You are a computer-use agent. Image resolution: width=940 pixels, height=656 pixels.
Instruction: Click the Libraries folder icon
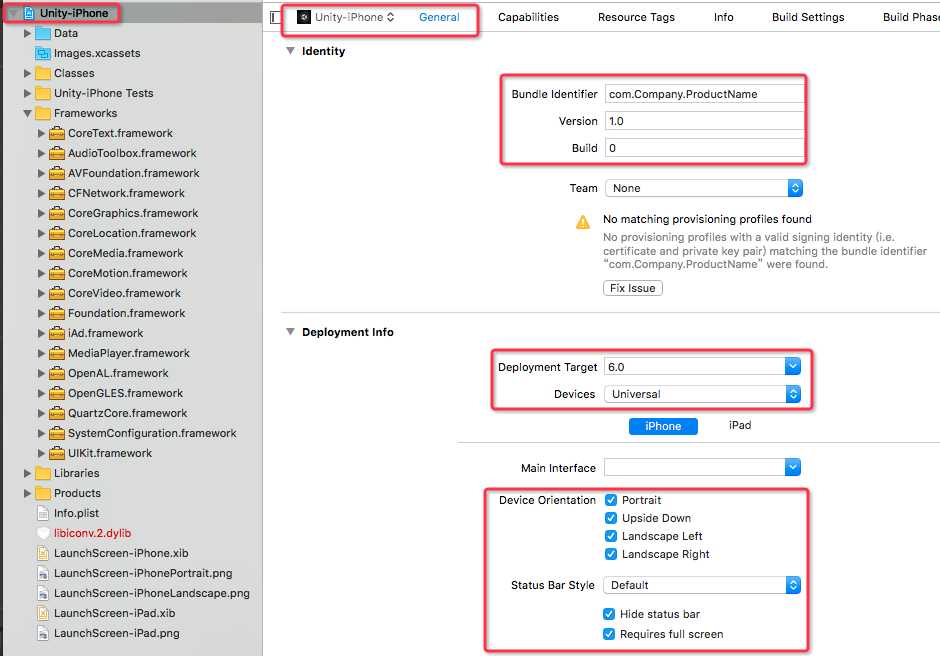pos(43,473)
